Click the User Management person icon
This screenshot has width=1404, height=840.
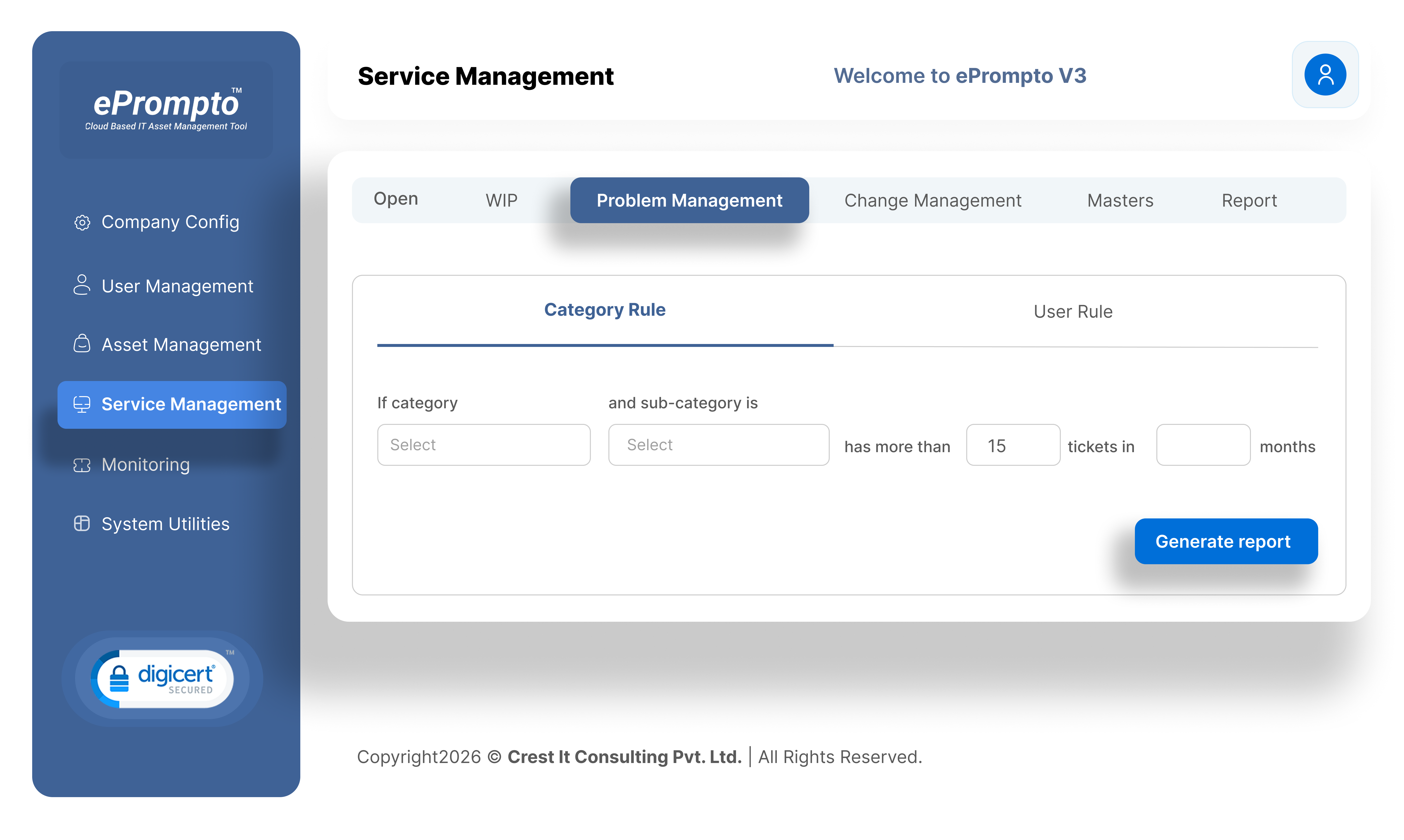(82, 285)
